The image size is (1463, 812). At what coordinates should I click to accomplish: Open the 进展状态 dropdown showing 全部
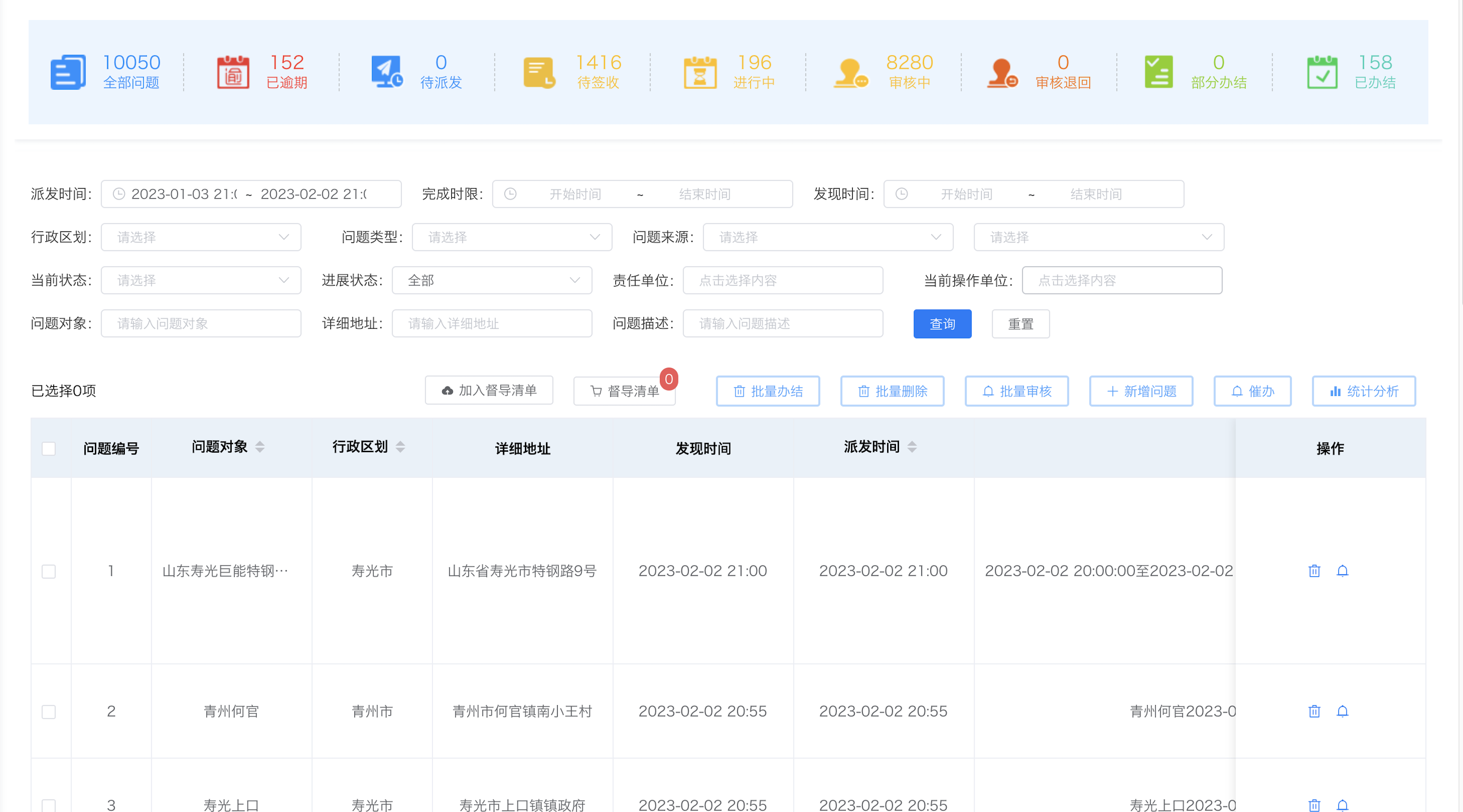tap(492, 280)
